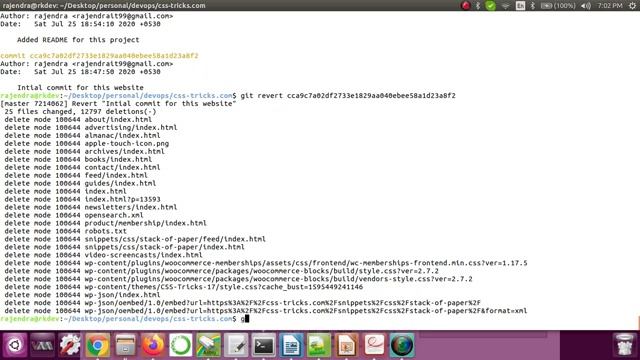
Task: Click the commit hash cca9c7a02df line in yellow
Action: (99, 56)
